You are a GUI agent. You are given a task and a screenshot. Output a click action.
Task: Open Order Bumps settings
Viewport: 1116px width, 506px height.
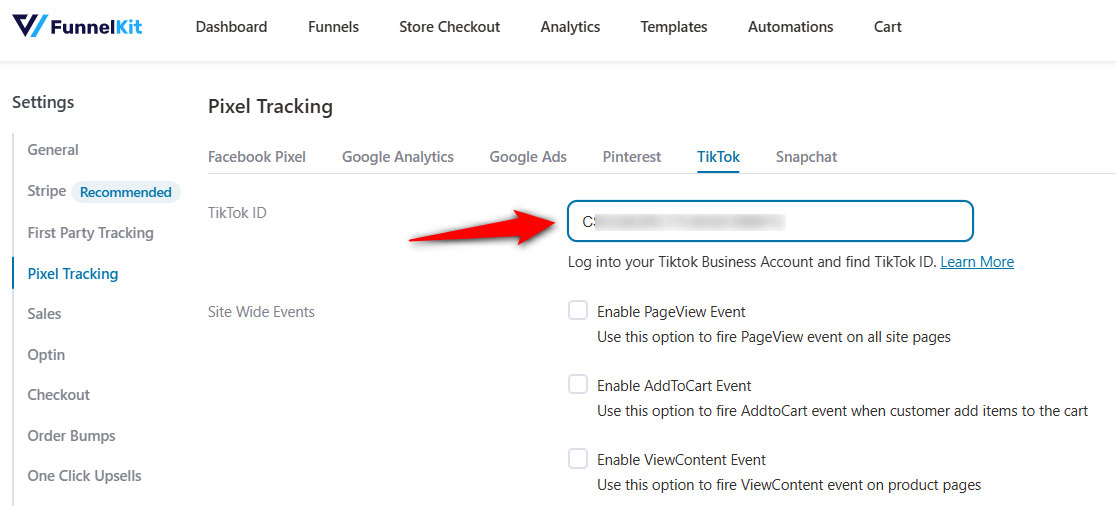click(x=71, y=436)
